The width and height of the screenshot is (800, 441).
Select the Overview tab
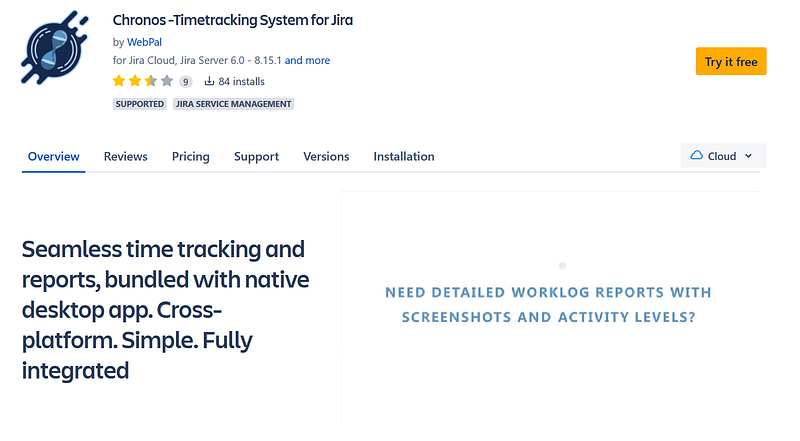click(54, 156)
